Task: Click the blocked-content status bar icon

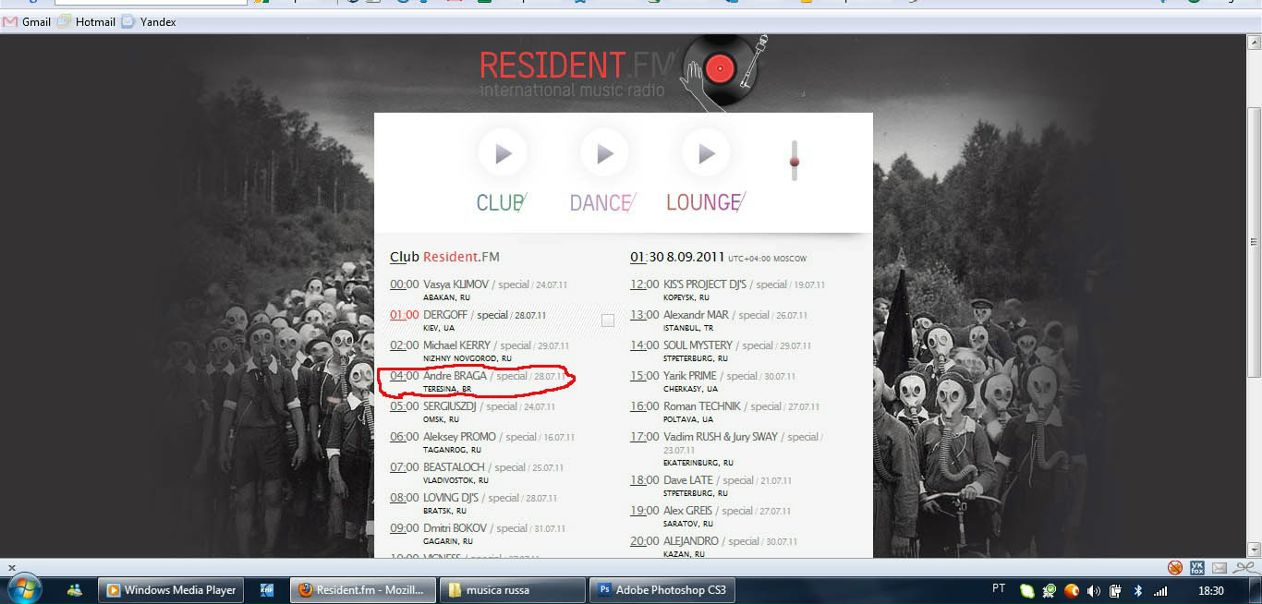Action: coord(1175,567)
